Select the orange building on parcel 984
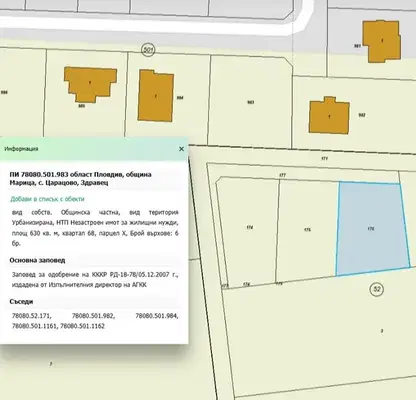This screenshot has width=416, height=400. click(156, 96)
